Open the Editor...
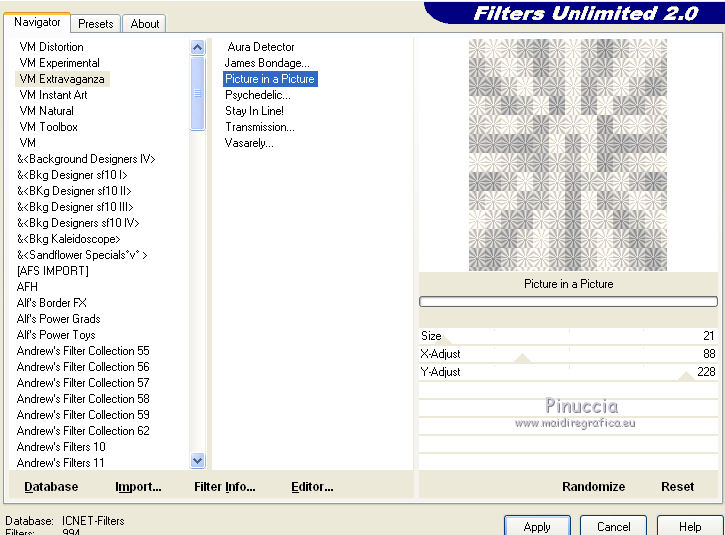This screenshot has height=535, width=725. 312,487
